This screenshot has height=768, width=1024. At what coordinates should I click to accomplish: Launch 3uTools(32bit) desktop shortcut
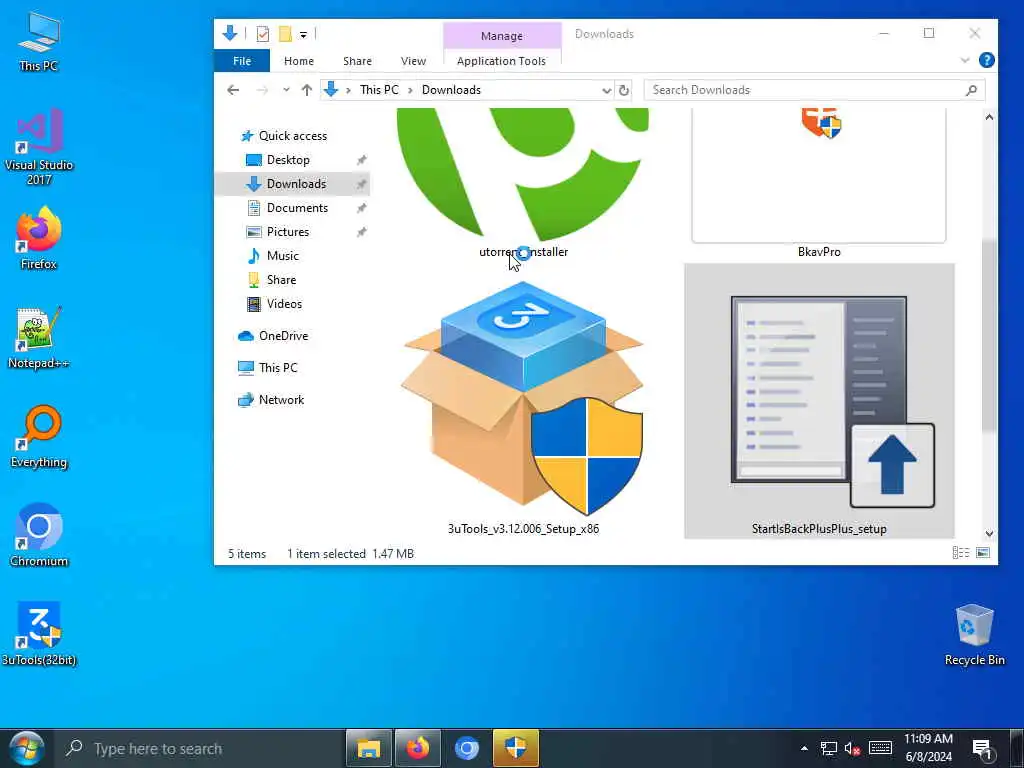(39, 633)
